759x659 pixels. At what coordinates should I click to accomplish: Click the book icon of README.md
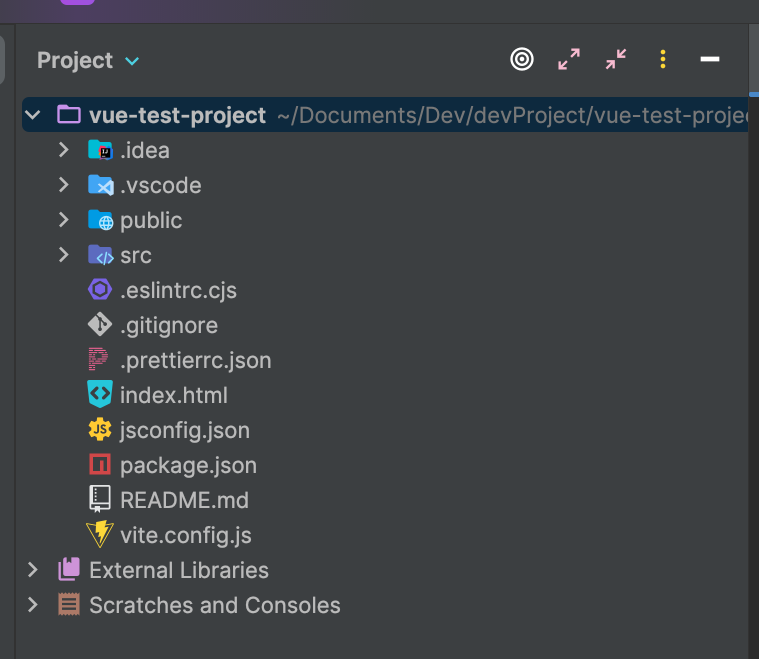click(x=100, y=499)
